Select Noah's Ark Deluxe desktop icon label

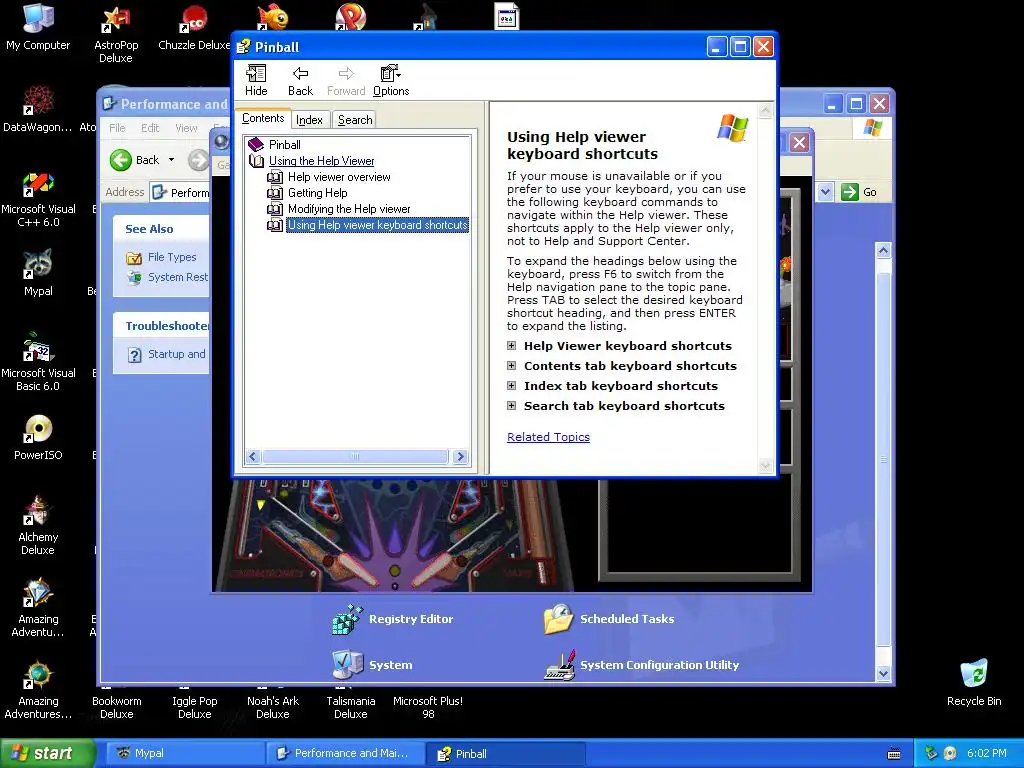273,707
